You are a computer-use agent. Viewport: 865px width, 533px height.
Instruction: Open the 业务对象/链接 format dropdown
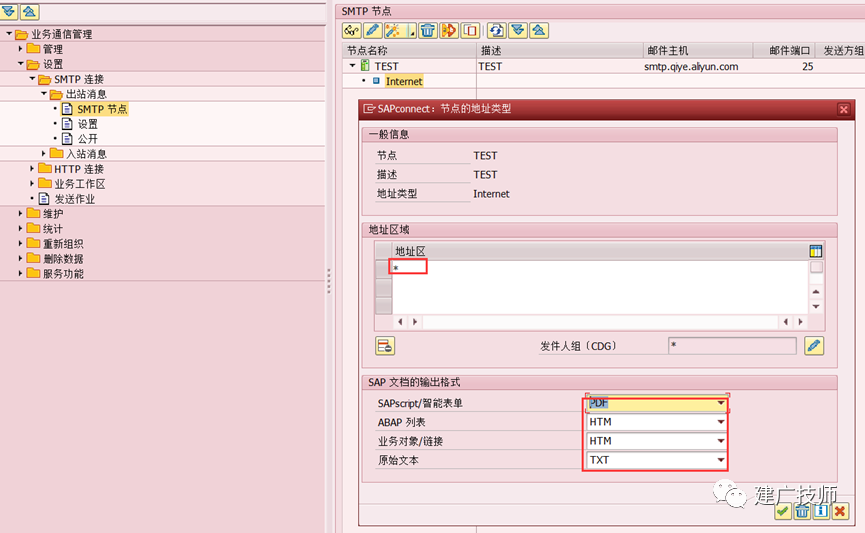click(720, 441)
